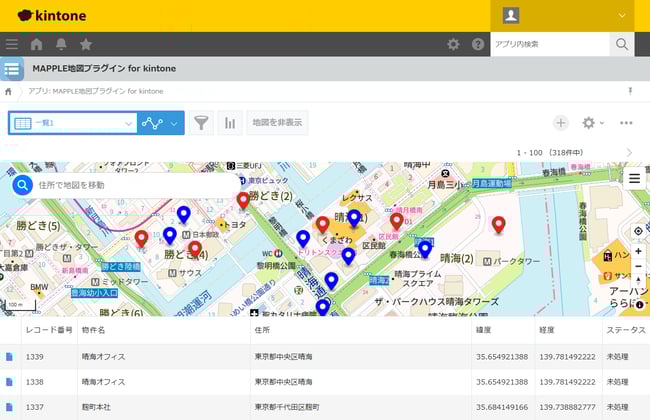Click the map current-location target icon

tap(638, 231)
